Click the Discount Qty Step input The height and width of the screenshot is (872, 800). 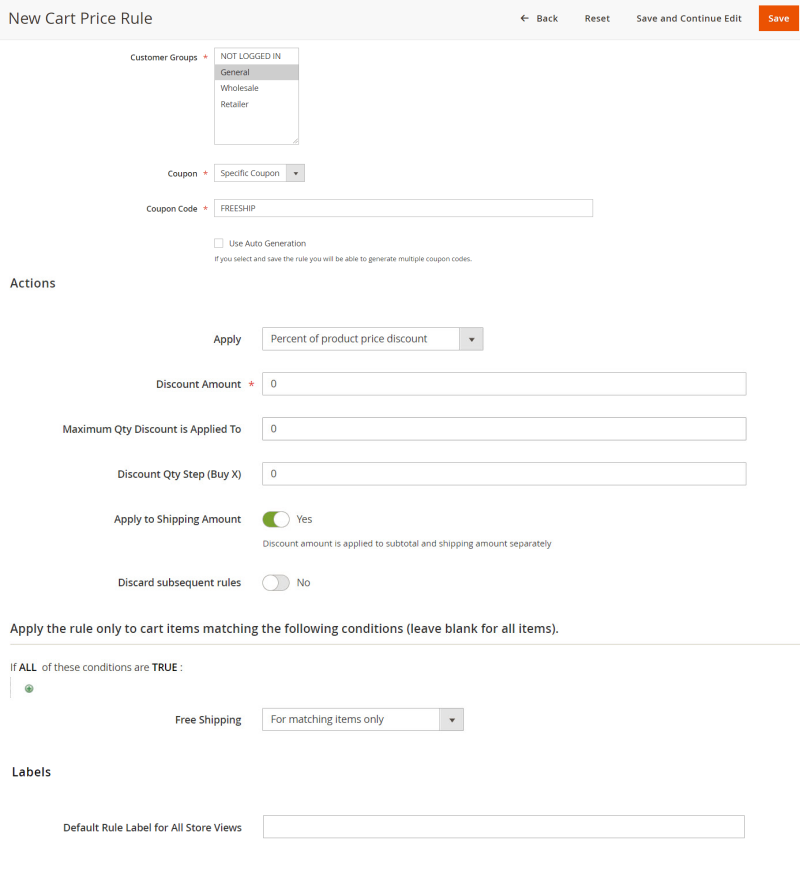[504, 474]
